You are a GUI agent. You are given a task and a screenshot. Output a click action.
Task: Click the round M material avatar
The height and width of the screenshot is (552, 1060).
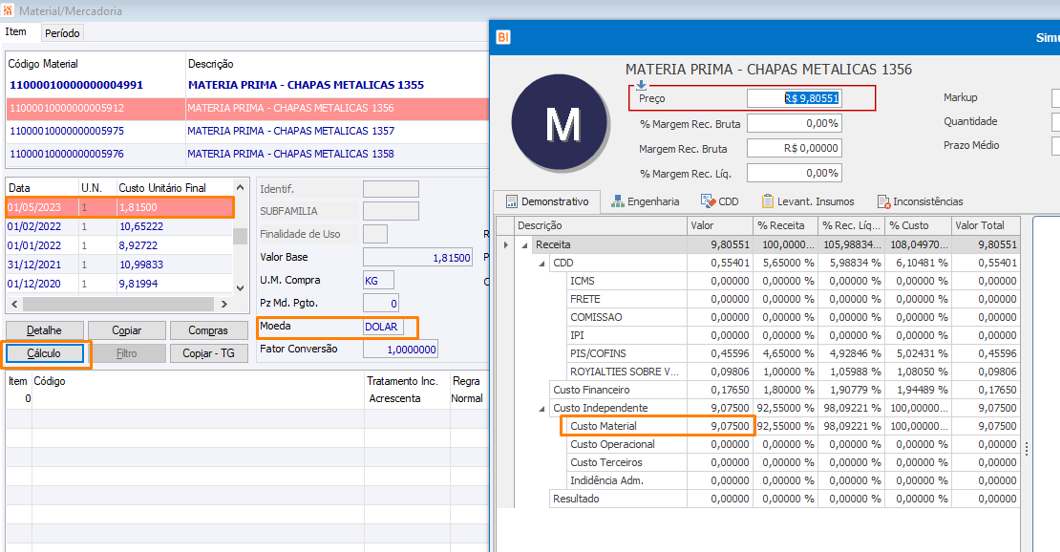pyautogui.click(x=560, y=123)
